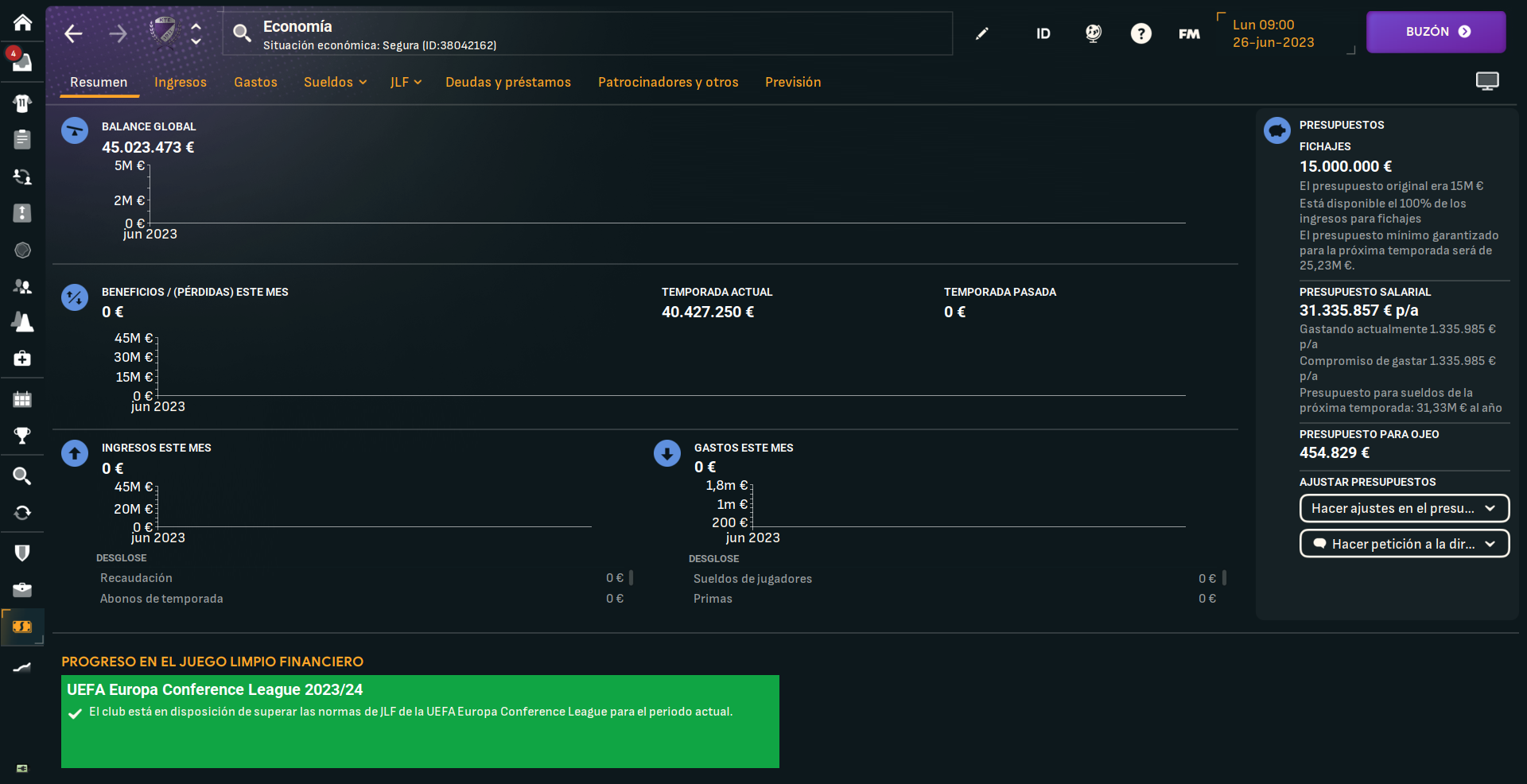Click the Gastos este mes down-arrow icon
Viewport: 1527px width, 784px height.
[x=667, y=454]
